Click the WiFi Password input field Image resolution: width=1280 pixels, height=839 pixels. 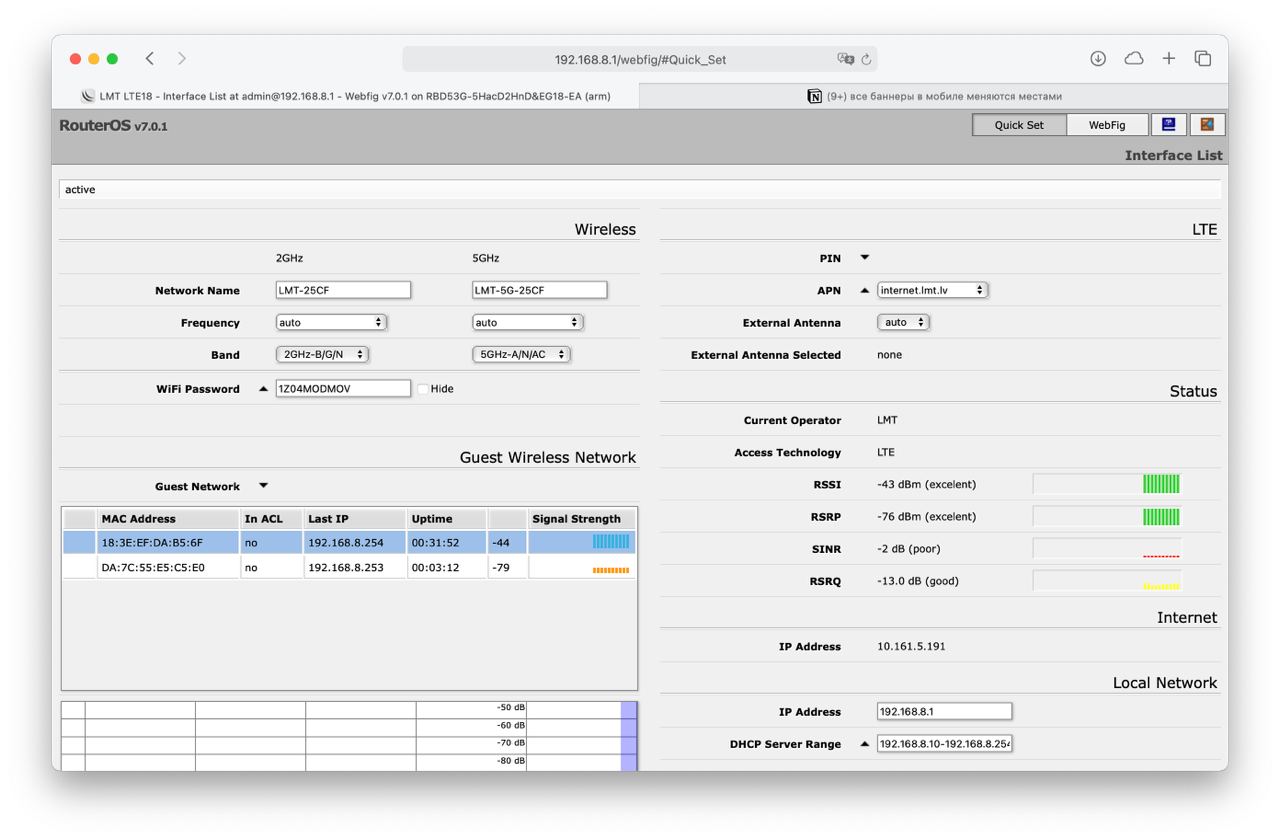(x=343, y=388)
